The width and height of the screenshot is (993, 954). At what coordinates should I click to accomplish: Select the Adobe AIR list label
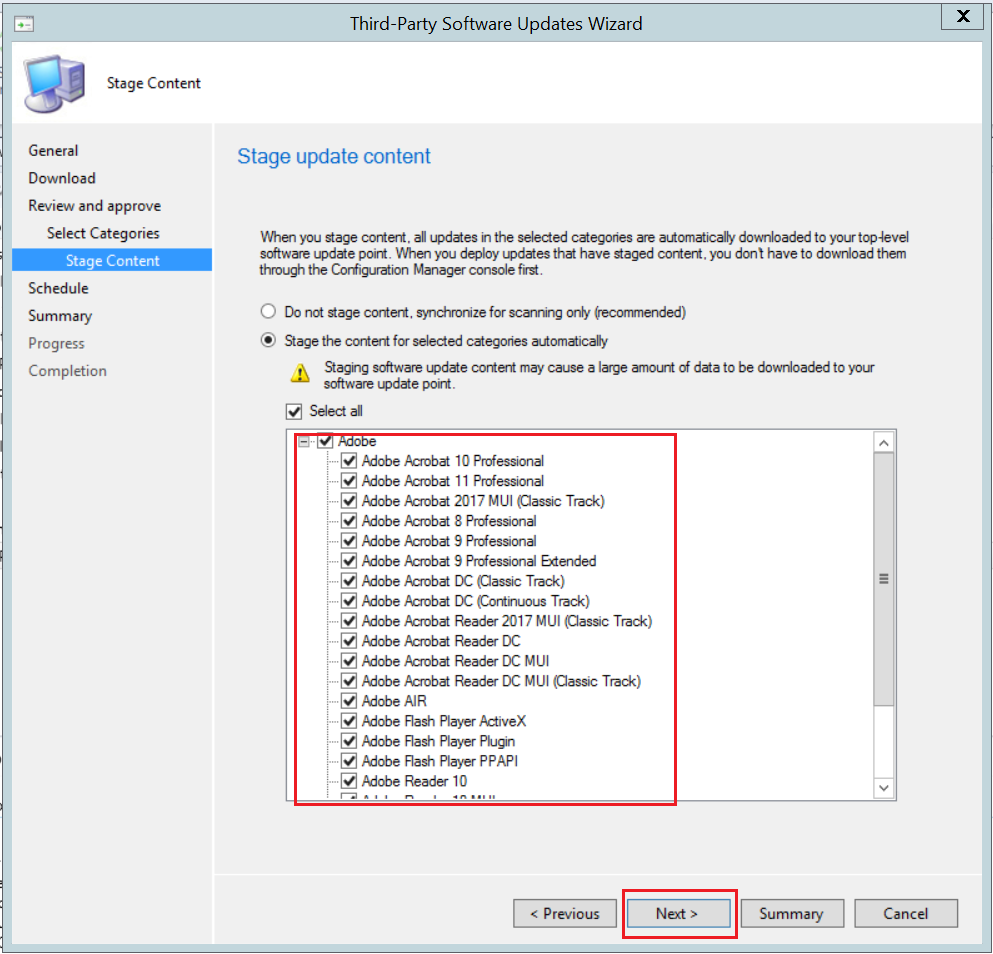(394, 701)
